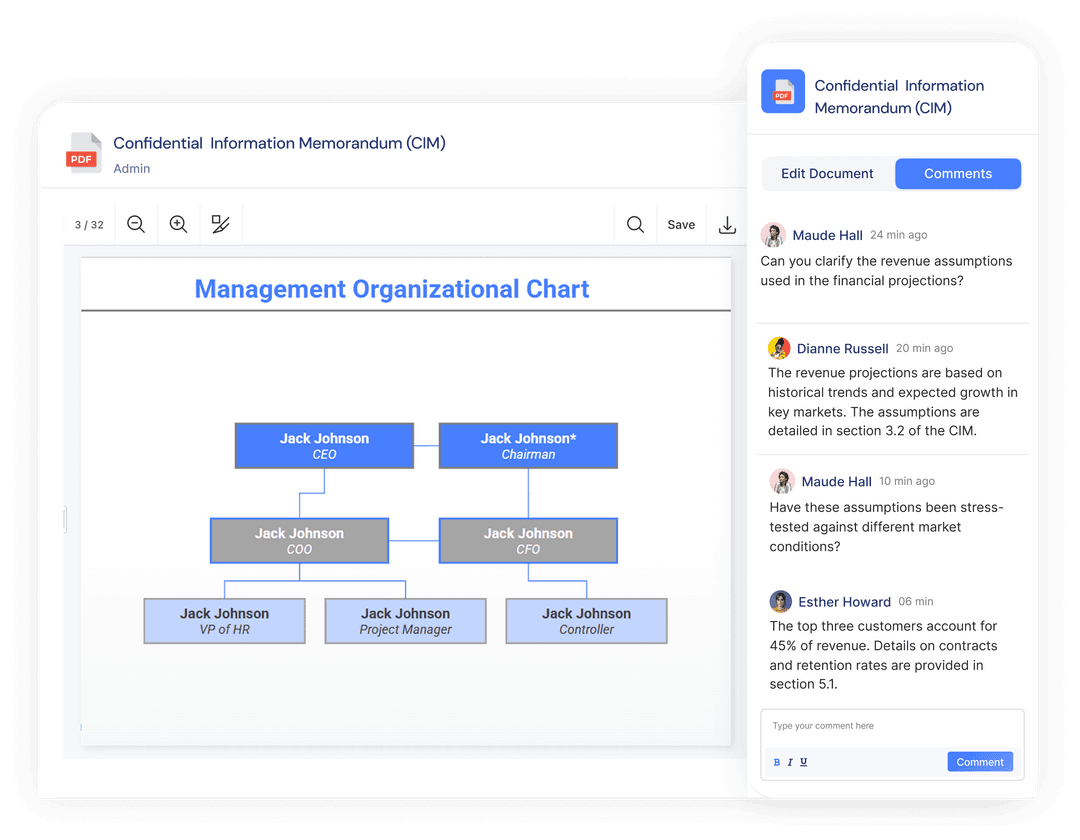Viewport: 1080px width, 840px height.
Task: Click the Management Organizational Chart heading
Action: (392, 289)
